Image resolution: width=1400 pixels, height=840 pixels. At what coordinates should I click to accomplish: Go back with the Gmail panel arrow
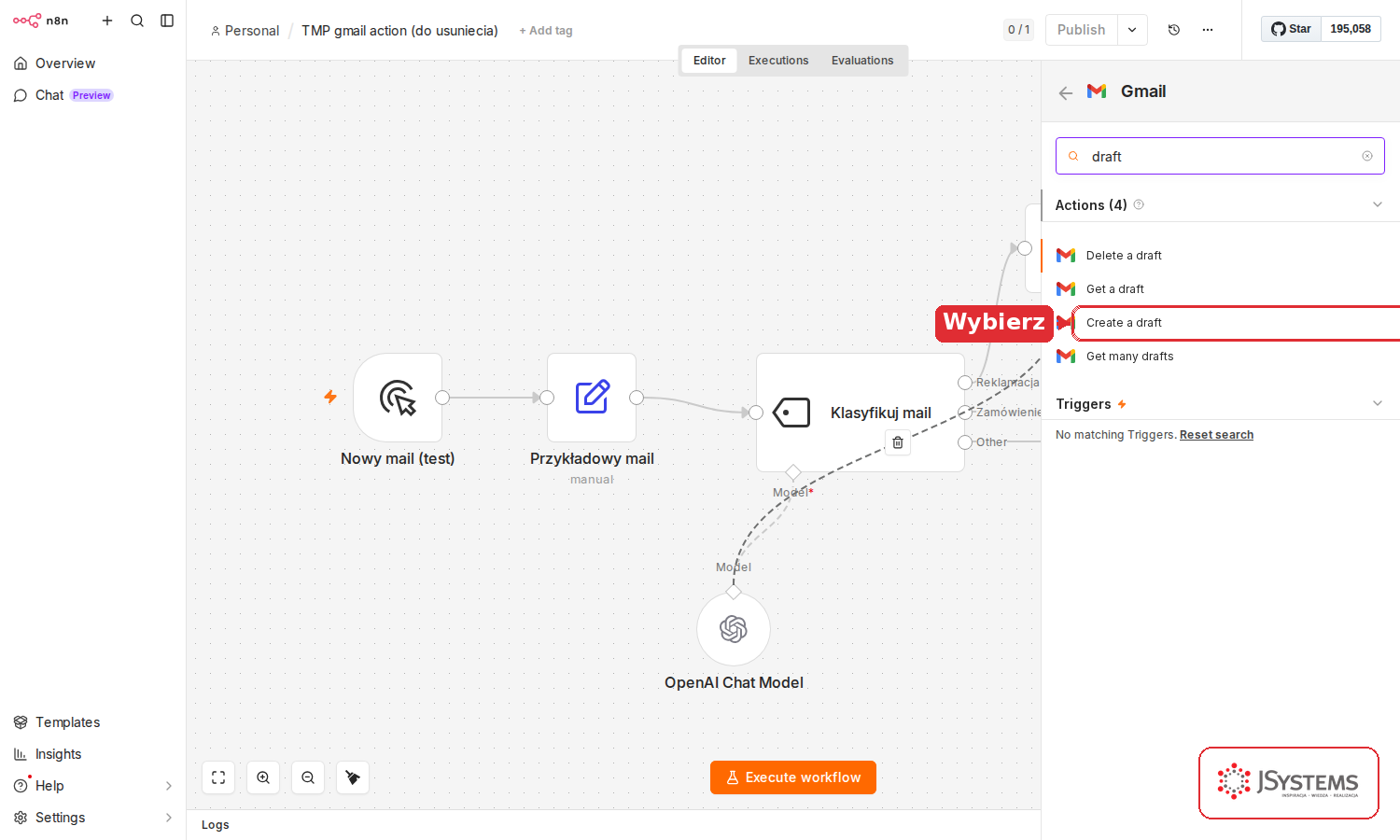tap(1066, 92)
